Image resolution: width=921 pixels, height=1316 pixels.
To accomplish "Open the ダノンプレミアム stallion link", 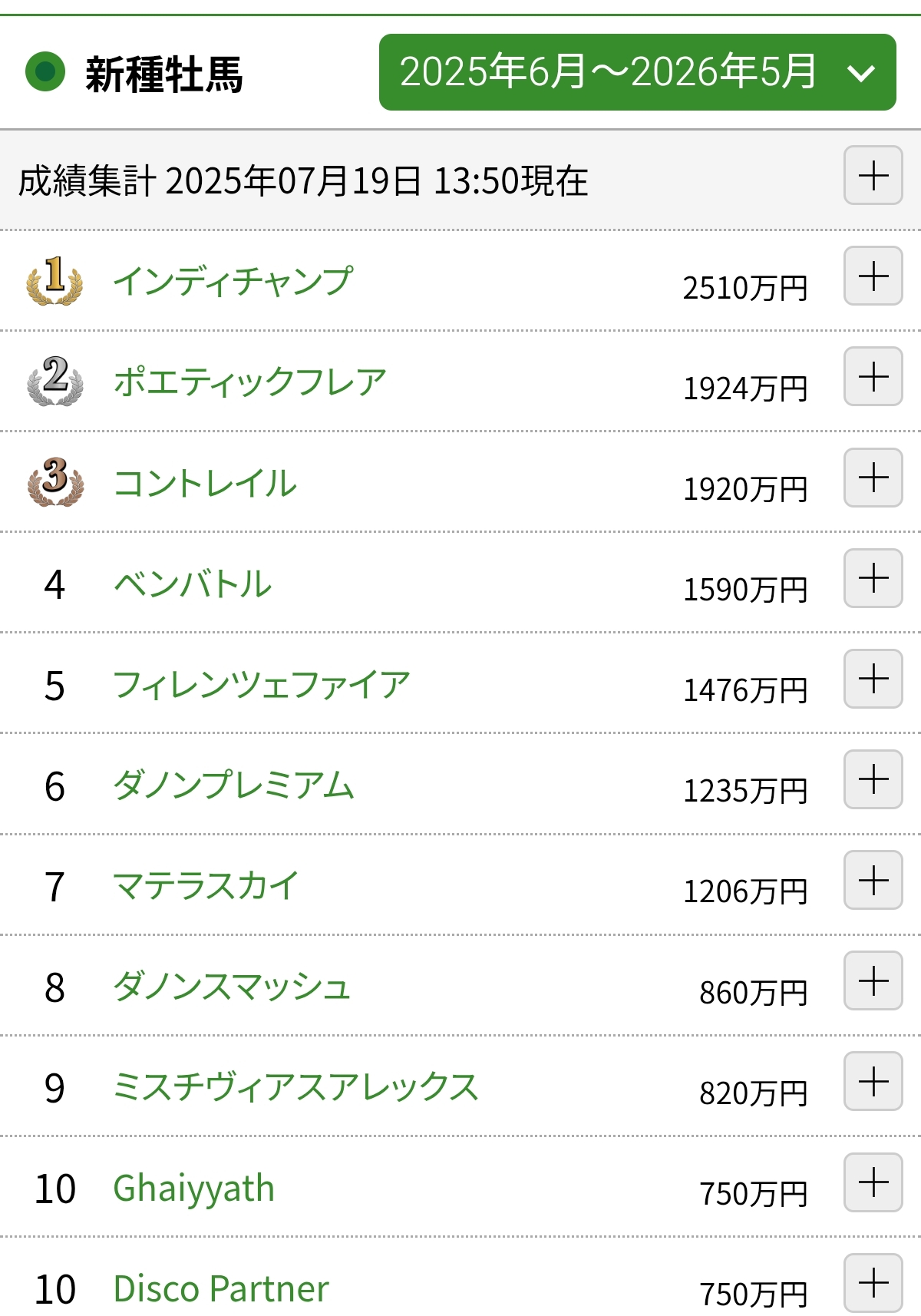I will click(x=233, y=785).
